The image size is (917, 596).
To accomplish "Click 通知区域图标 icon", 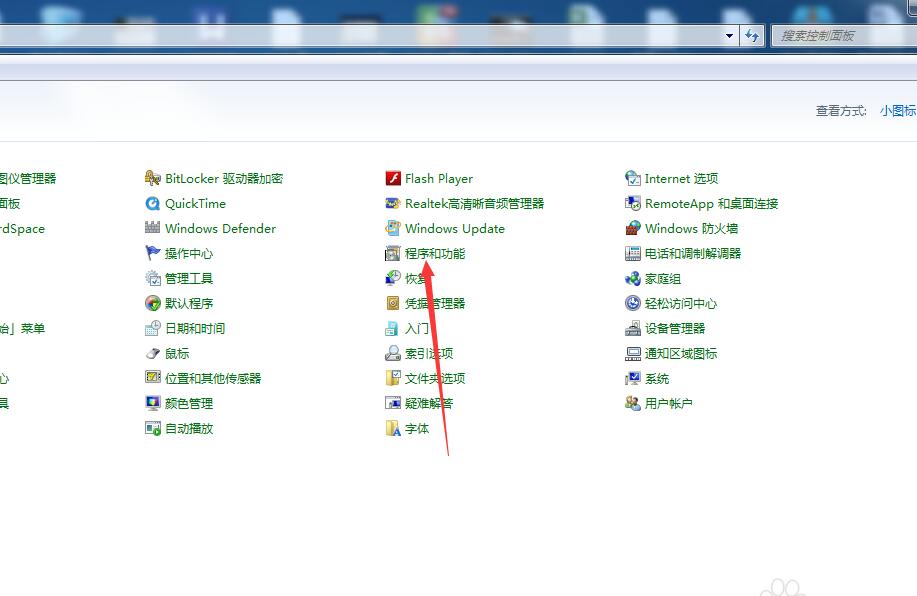I will coord(633,353).
